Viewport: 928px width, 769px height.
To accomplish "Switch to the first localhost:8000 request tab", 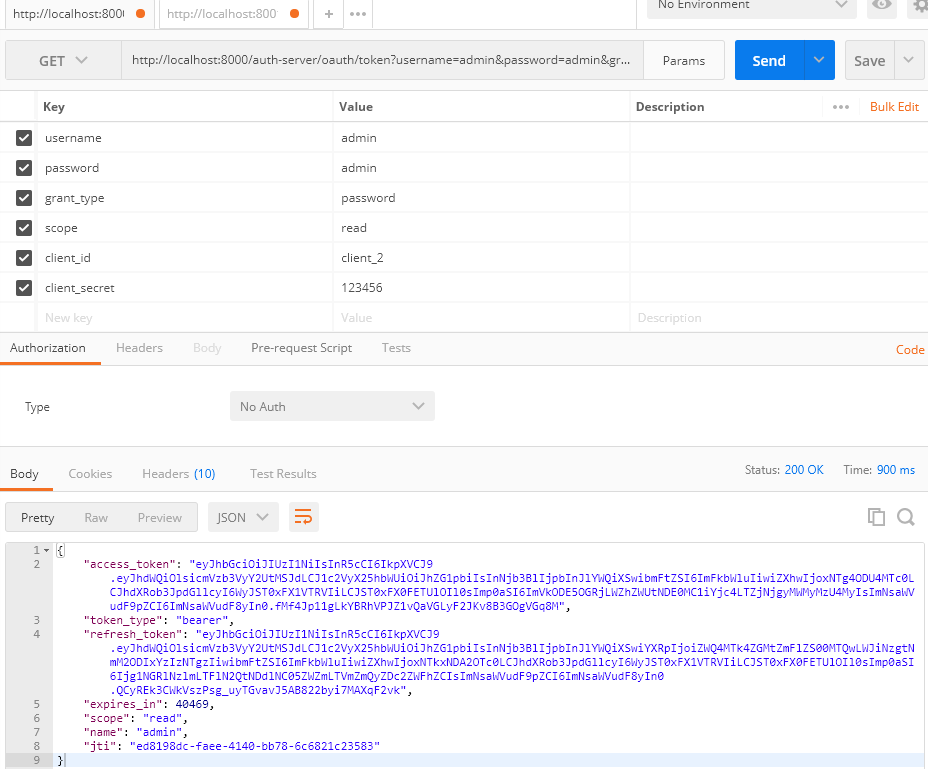I will tap(79, 14).
